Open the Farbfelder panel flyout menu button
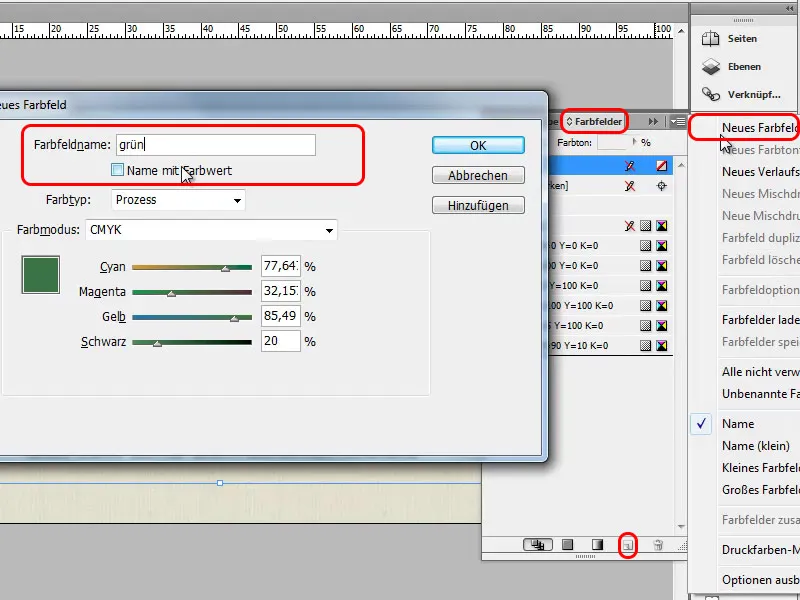Viewport: 800px width, 600px height. [678, 121]
